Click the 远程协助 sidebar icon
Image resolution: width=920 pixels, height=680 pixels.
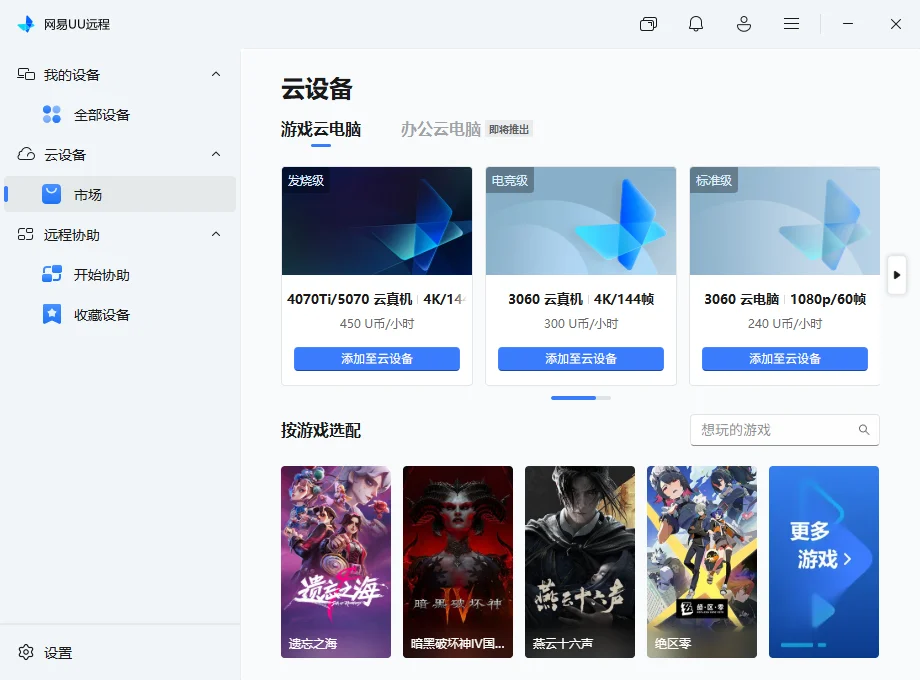click(x=26, y=235)
